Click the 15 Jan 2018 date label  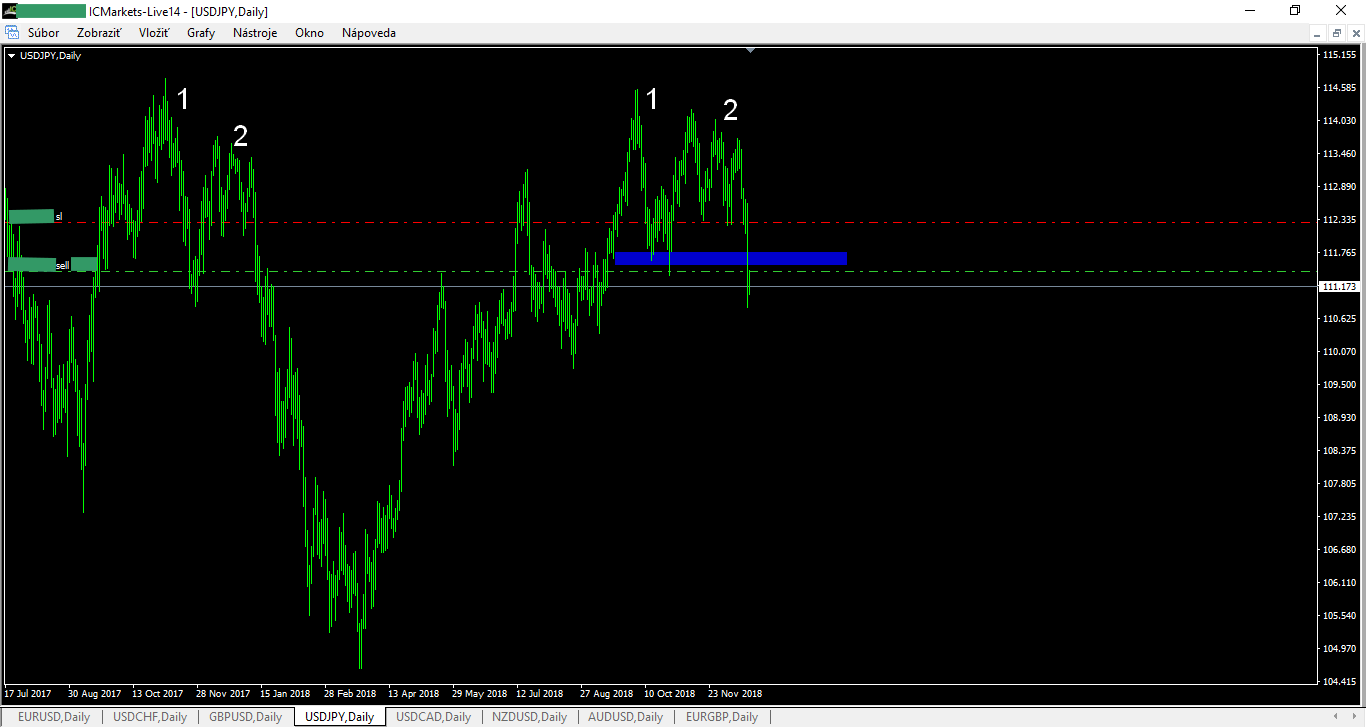tap(286, 693)
